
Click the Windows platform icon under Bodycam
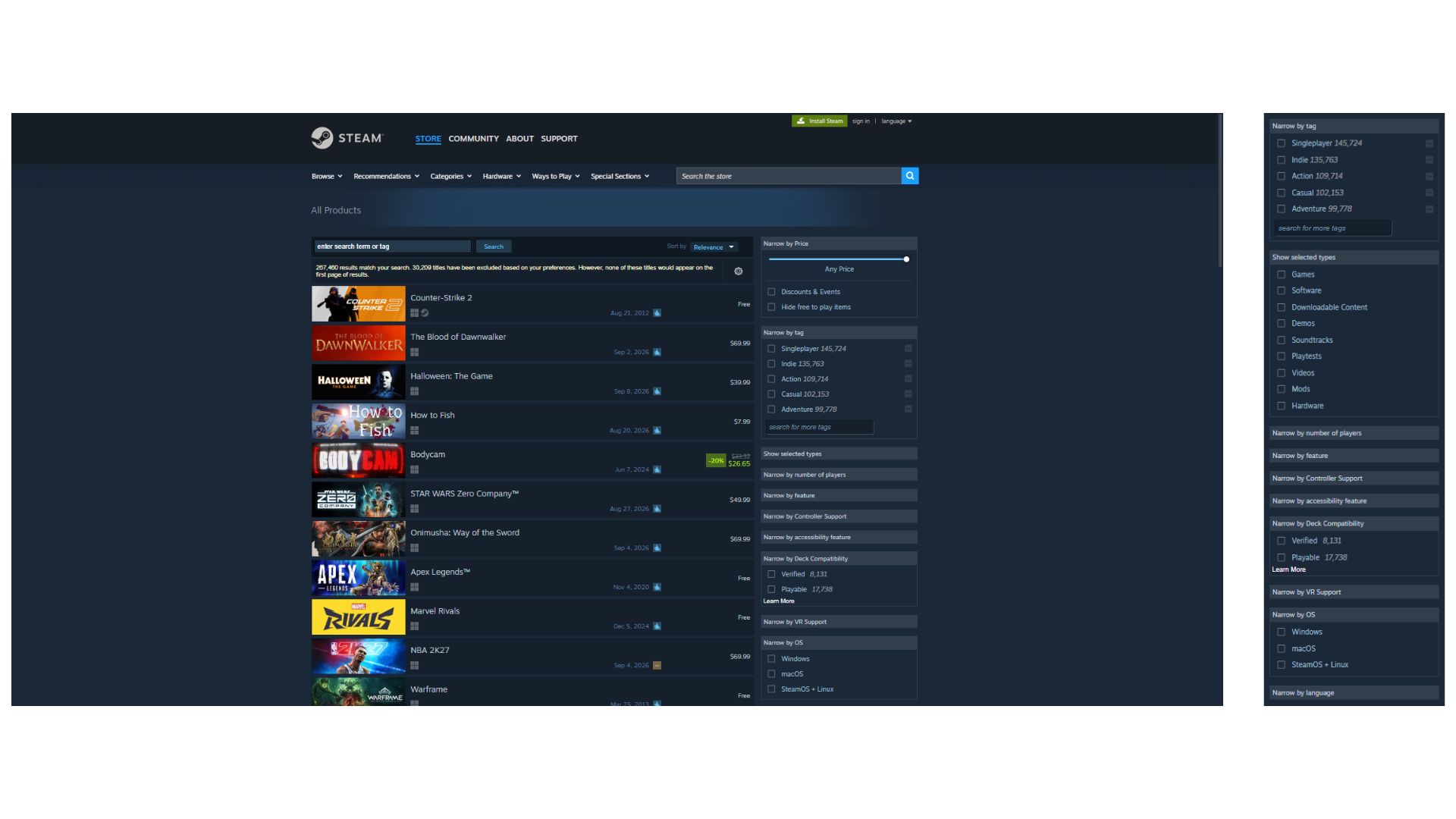point(415,469)
